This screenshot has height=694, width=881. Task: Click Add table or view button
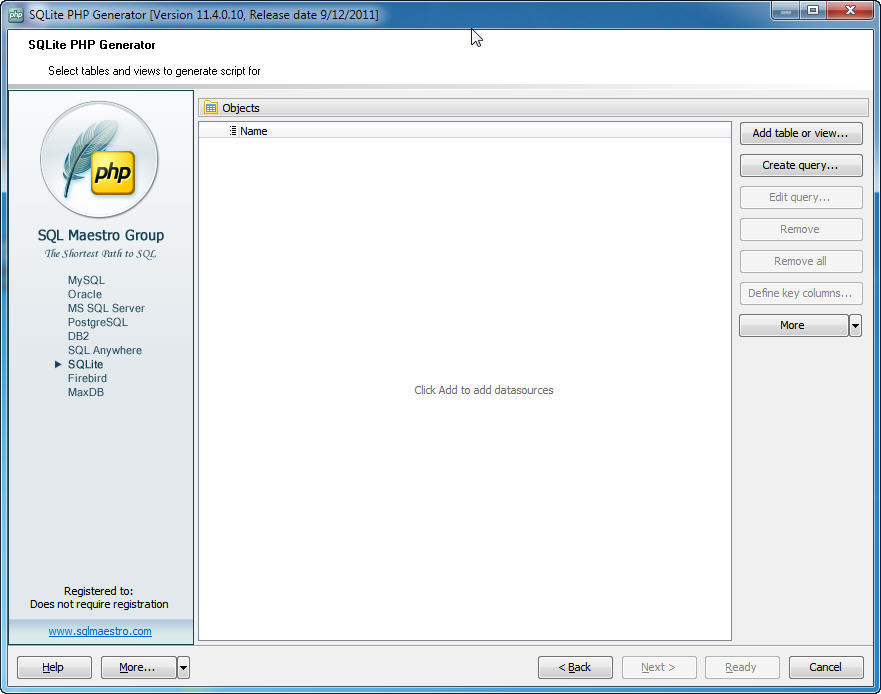click(800, 133)
